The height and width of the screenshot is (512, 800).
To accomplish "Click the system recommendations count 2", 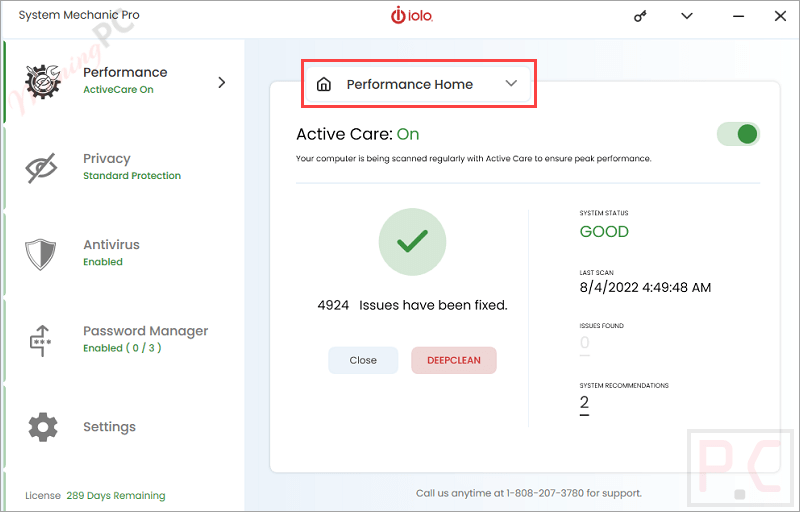I will coord(584,403).
